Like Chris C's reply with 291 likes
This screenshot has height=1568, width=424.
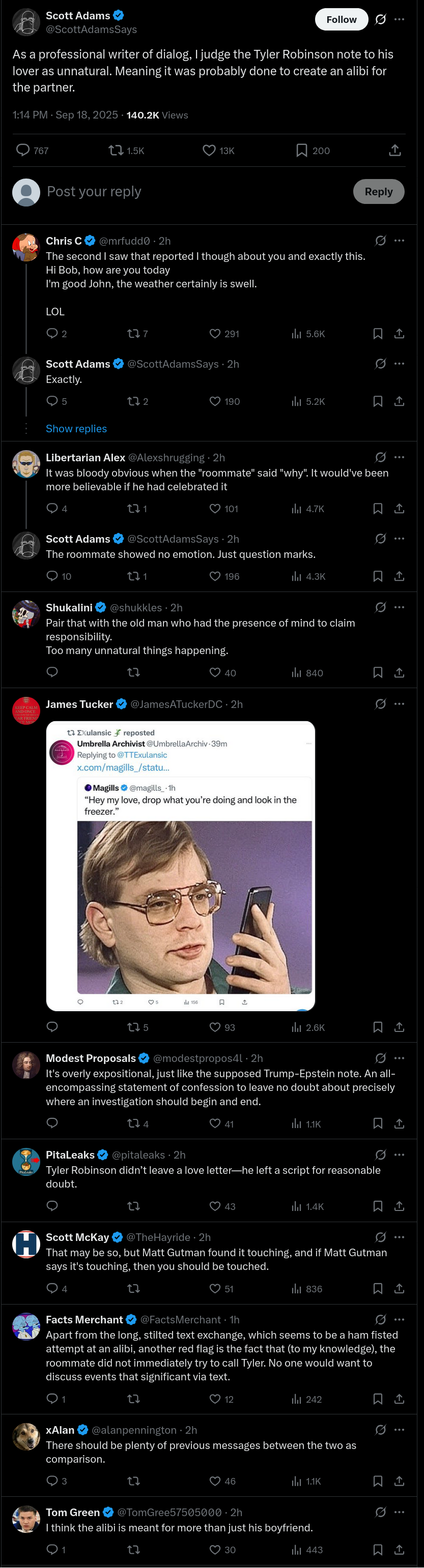pyautogui.click(x=223, y=334)
